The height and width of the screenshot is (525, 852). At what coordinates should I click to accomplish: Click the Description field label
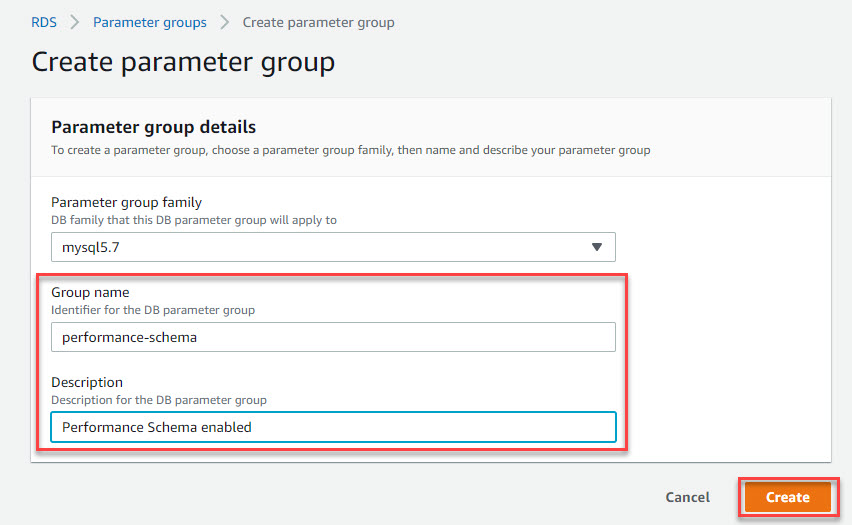(x=87, y=382)
